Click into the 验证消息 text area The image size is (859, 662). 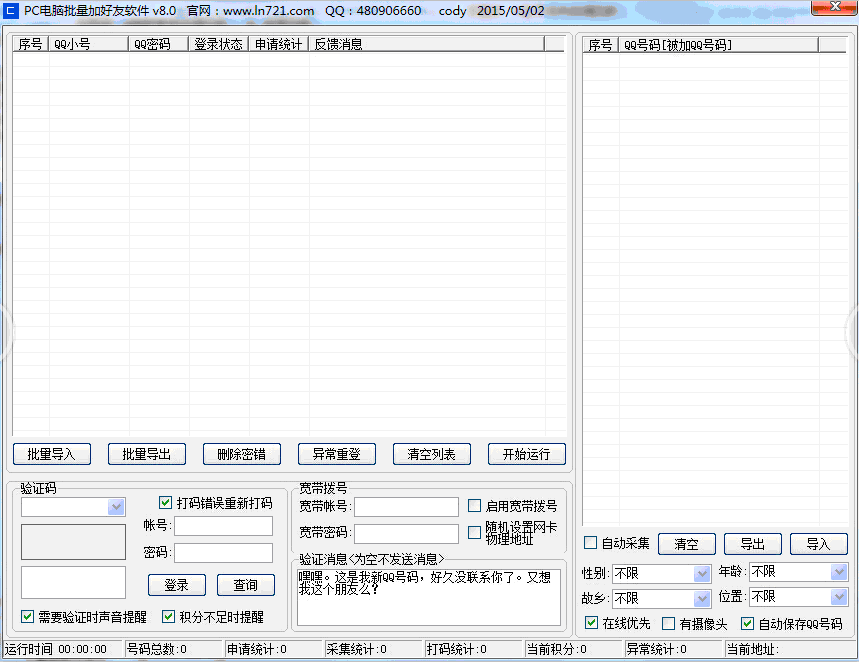click(x=428, y=597)
